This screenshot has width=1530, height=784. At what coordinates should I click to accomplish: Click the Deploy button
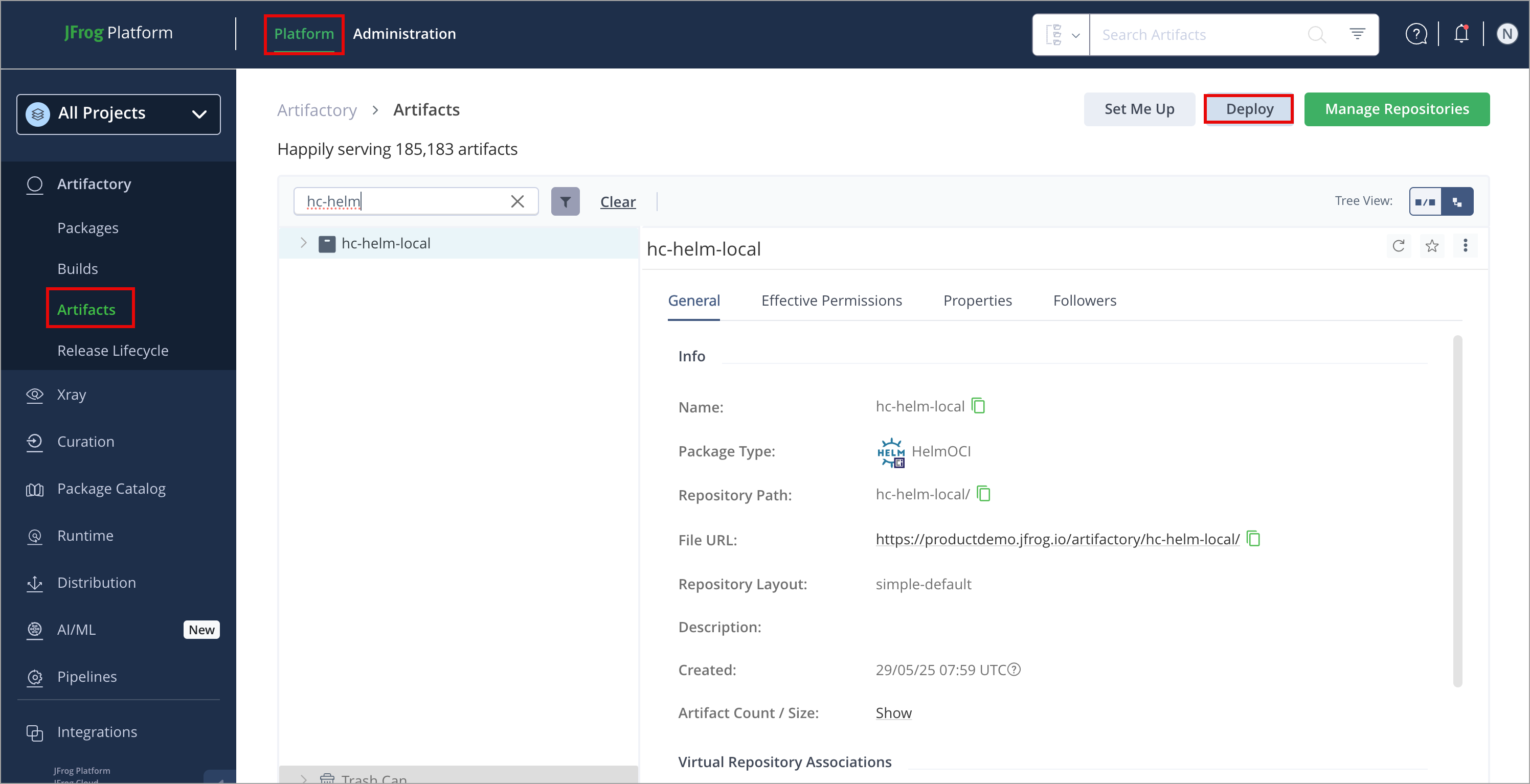click(x=1249, y=109)
